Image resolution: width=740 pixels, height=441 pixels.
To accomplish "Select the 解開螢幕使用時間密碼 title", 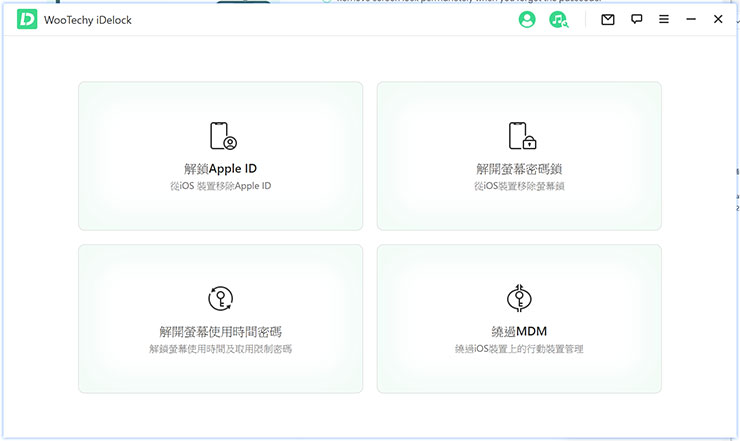I will pyautogui.click(x=221, y=331).
